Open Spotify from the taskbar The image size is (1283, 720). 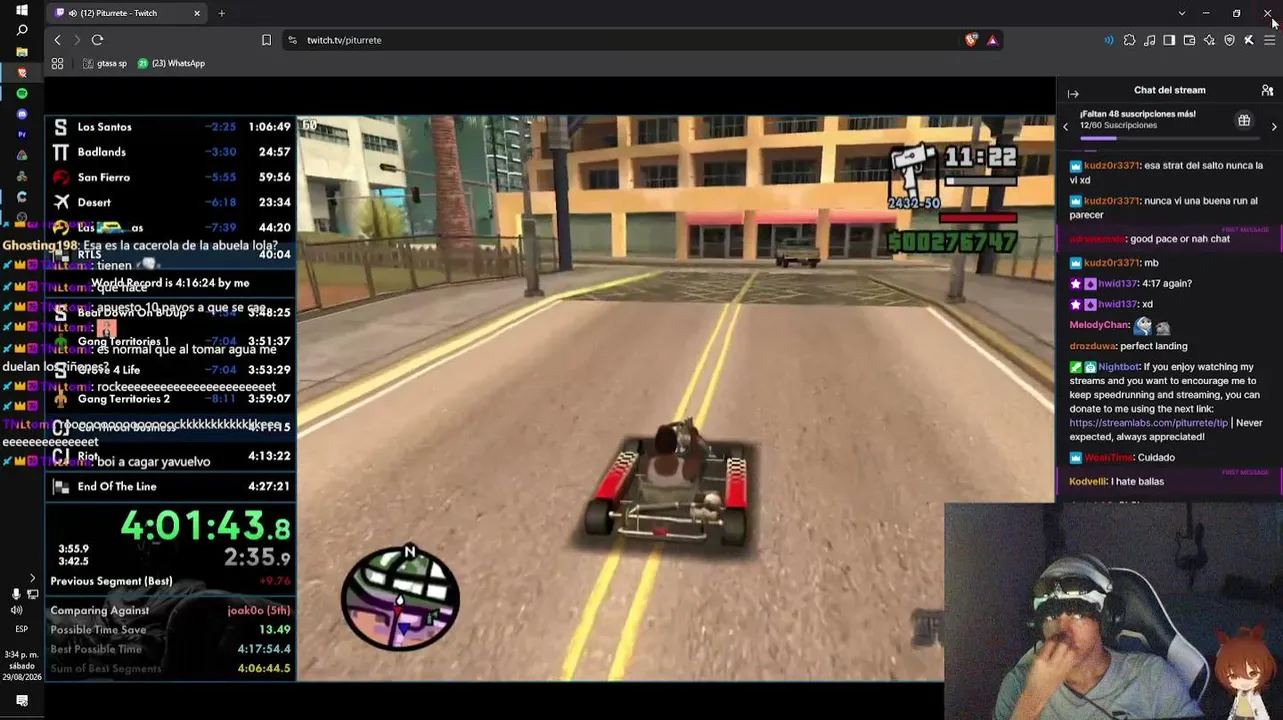(22, 93)
